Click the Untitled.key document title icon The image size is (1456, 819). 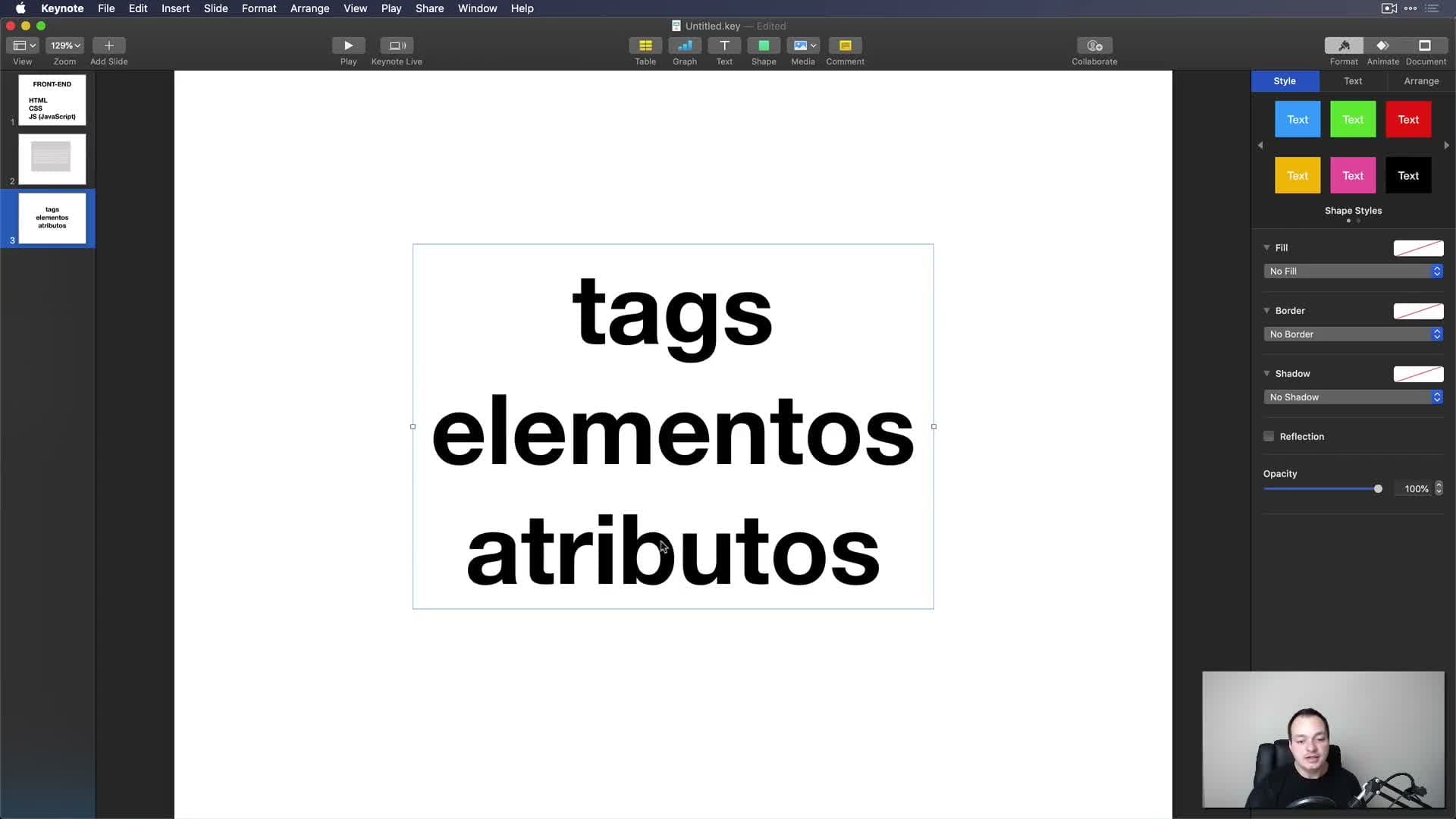pos(676,26)
